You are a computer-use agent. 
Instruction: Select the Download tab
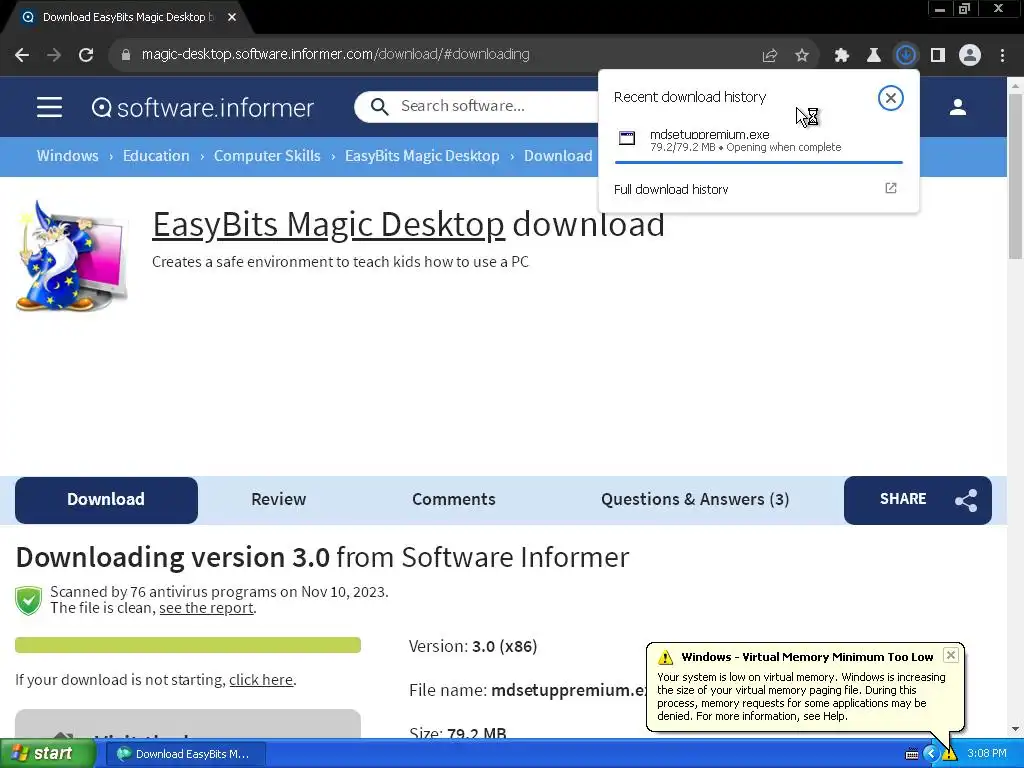(x=106, y=500)
